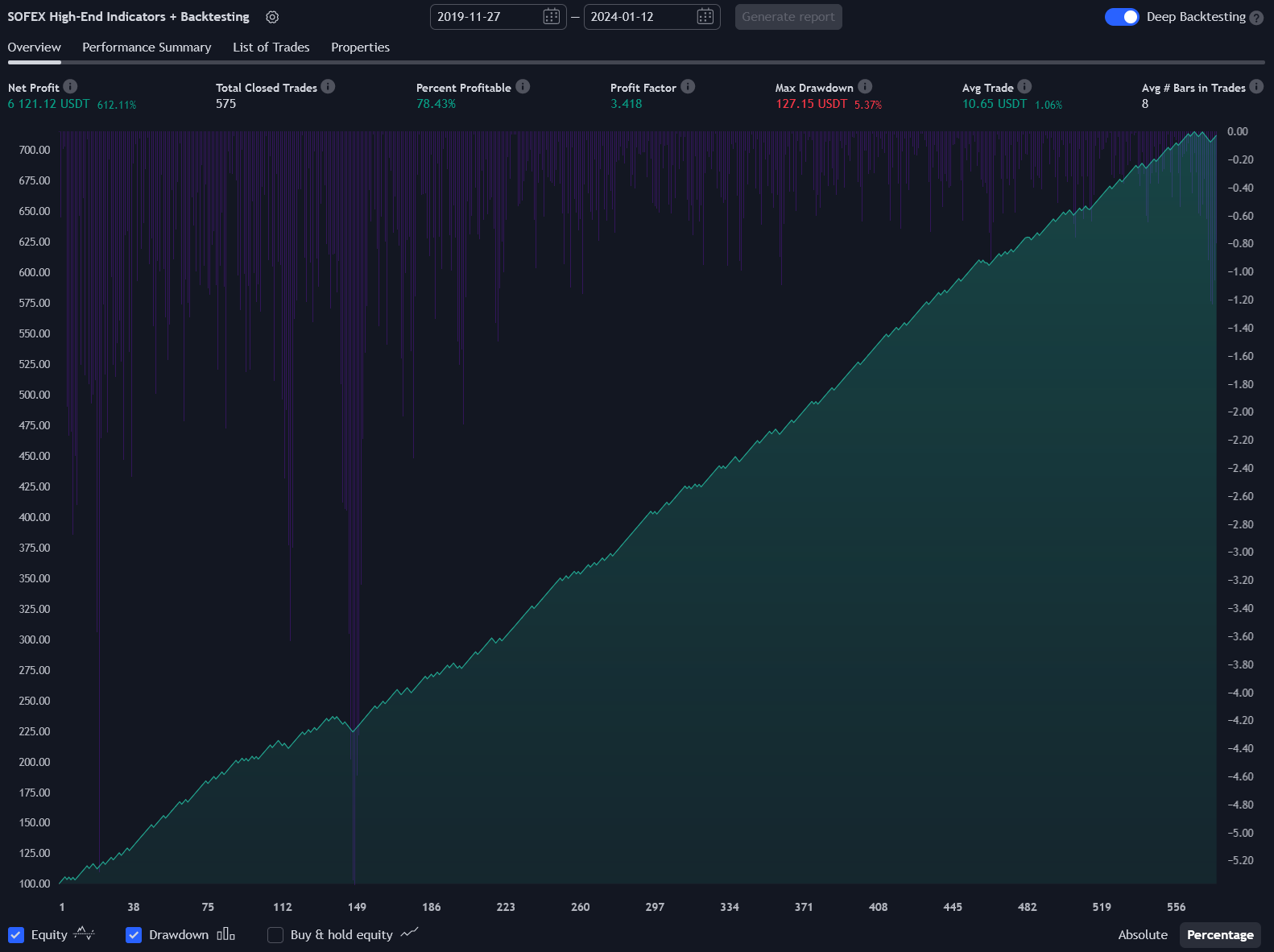Show Max Drawdown info icon
1274x952 pixels.
coord(865,86)
